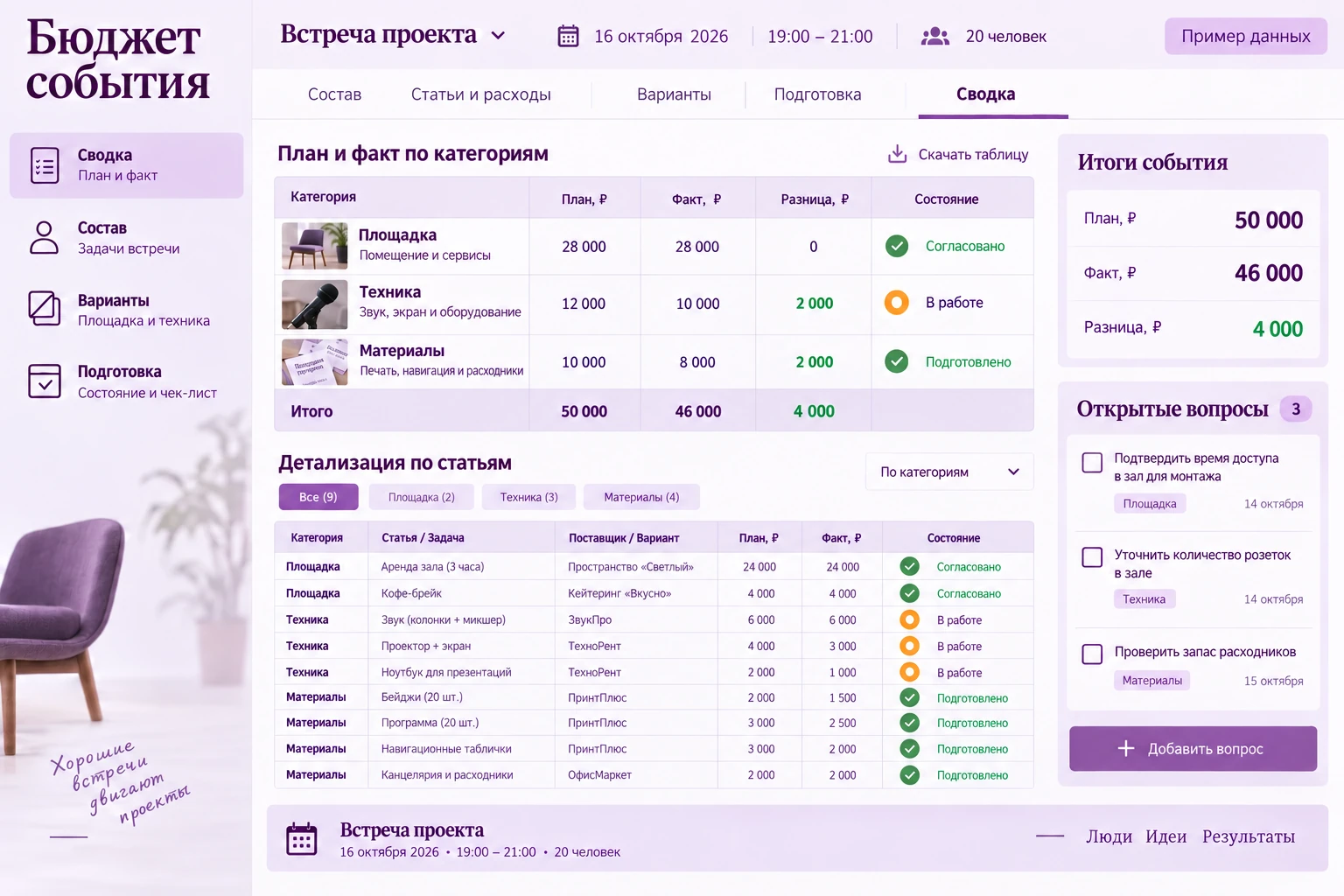Click the footer calendar icon near Встреча проекта
The height and width of the screenshot is (896, 1344).
point(302,838)
